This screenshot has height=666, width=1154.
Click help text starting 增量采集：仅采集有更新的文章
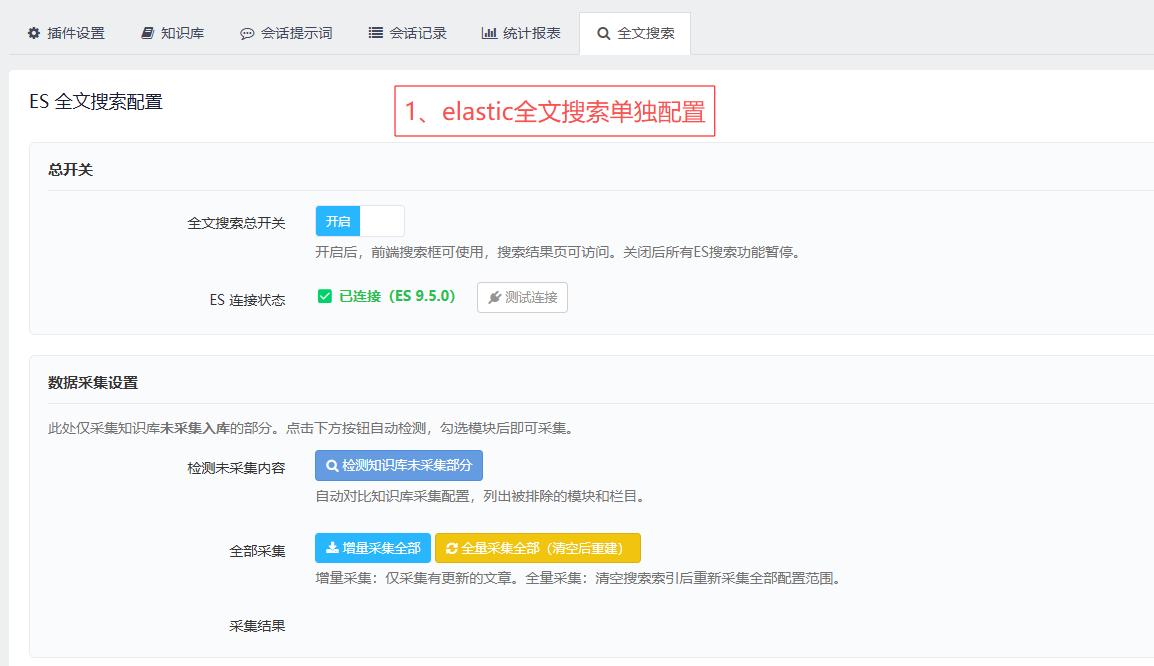tap(580, 578)
